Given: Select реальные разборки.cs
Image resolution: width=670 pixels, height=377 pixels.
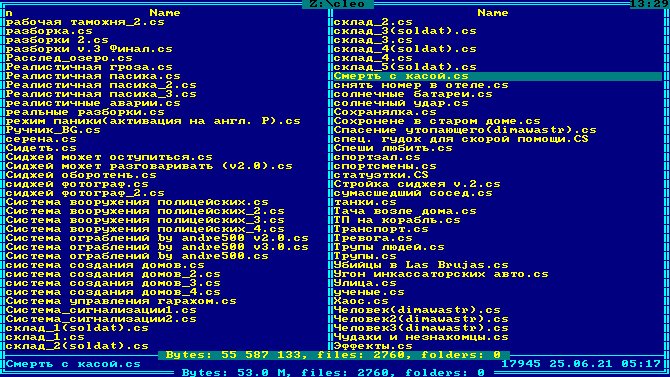Looking at the screenshot, I should click(x=85, y=112).
